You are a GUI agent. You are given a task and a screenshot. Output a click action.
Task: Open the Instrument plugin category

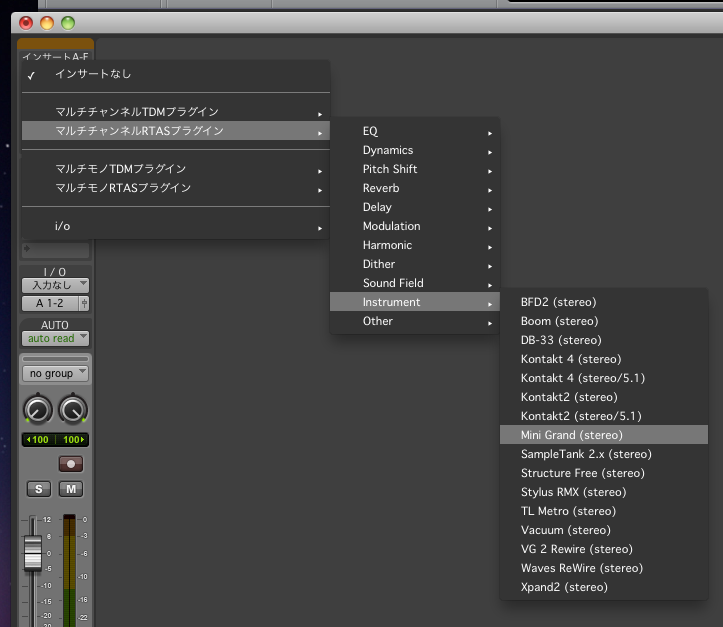click(x=415, y=302)
